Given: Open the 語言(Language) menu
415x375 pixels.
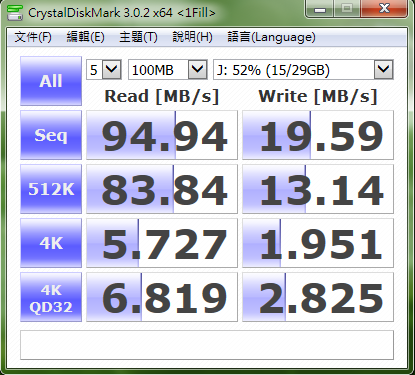Looking at the screenshot, I should 271,37.
